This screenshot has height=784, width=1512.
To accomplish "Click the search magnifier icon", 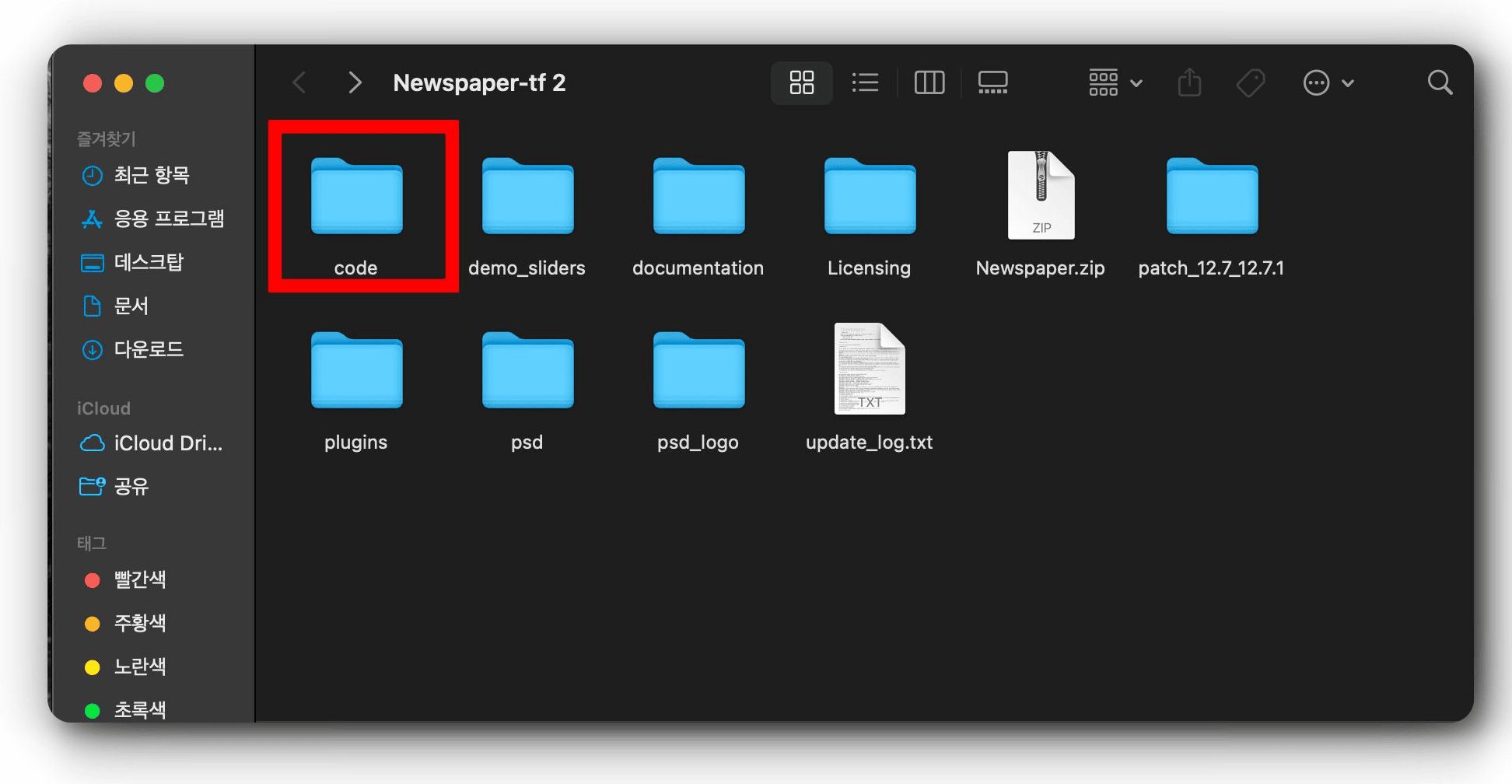I will pos(1440,82).
